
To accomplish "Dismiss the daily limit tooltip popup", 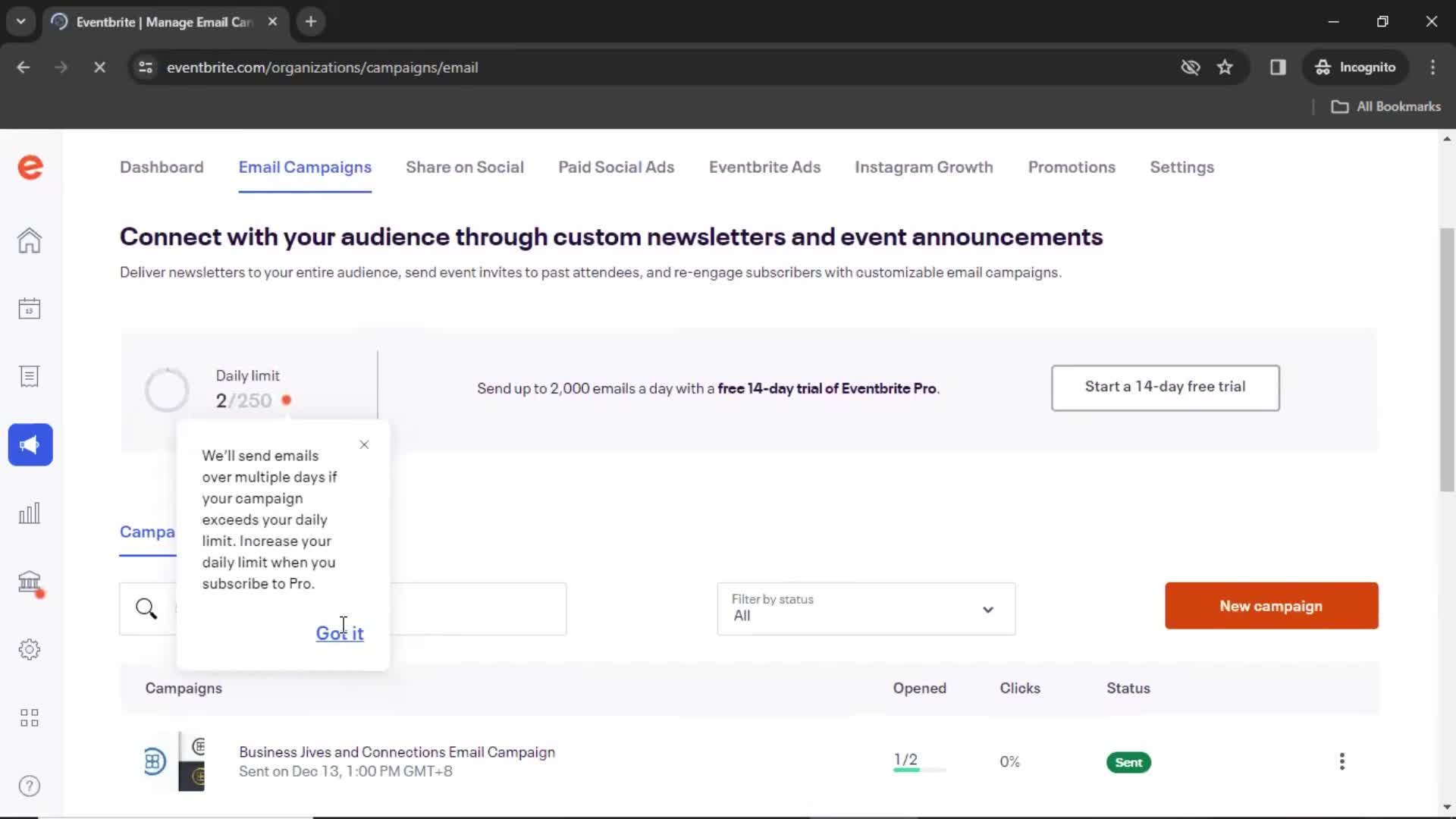I will pyautogui.click(x=363, y=444).
